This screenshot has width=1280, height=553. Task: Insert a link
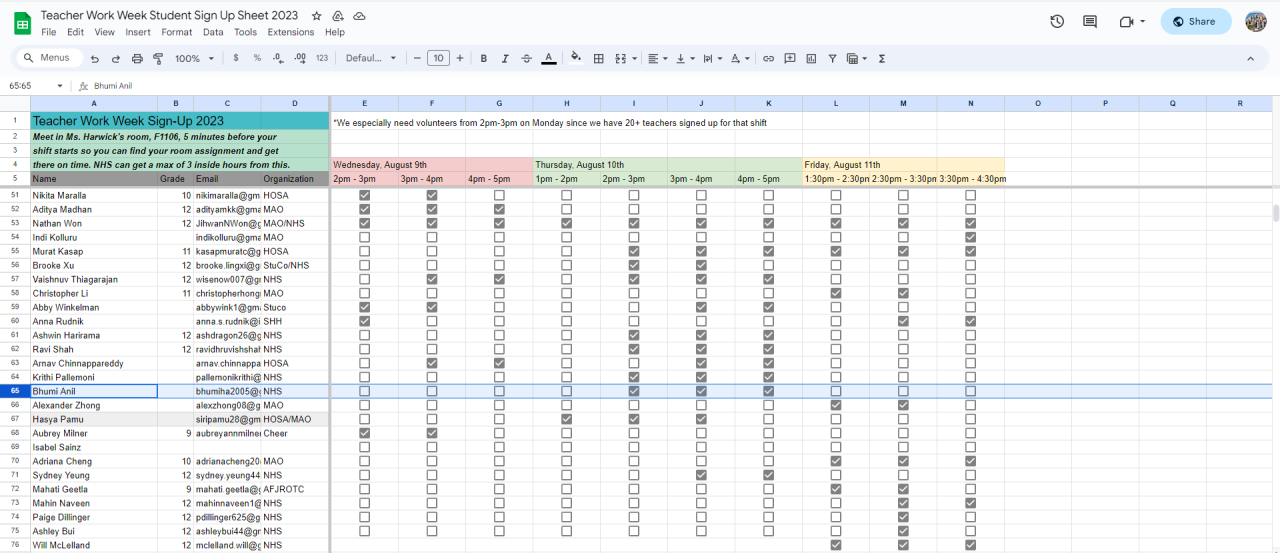point(768,59)
